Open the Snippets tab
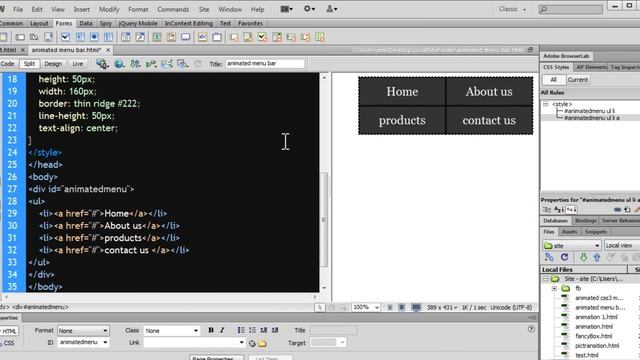Screen dimensions: 640x360 pos(596,232)
